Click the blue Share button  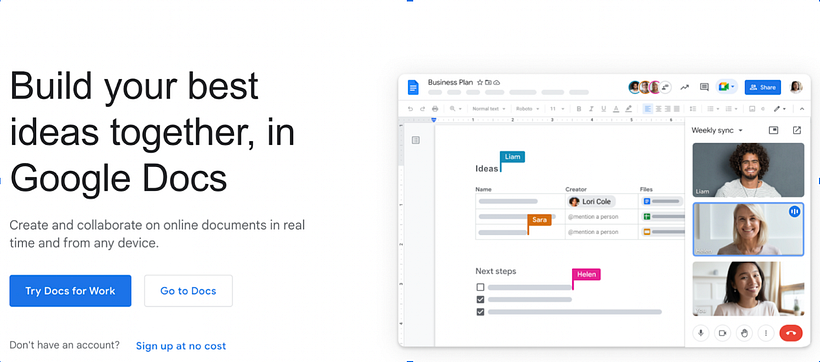[762, 87]
